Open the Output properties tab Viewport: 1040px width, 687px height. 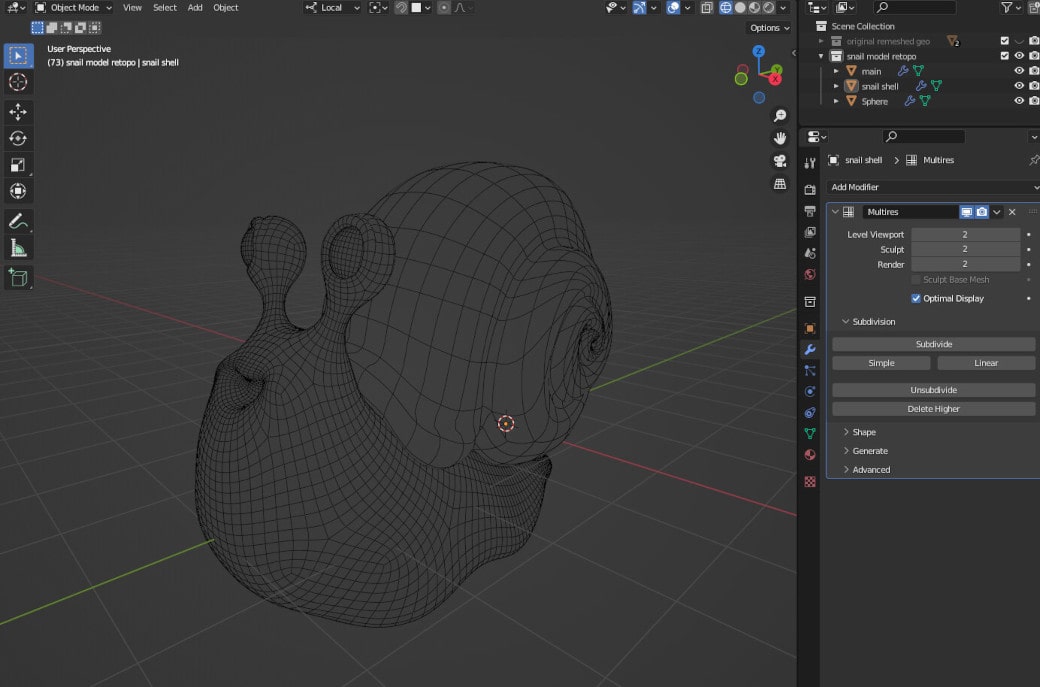click(810, 211)
